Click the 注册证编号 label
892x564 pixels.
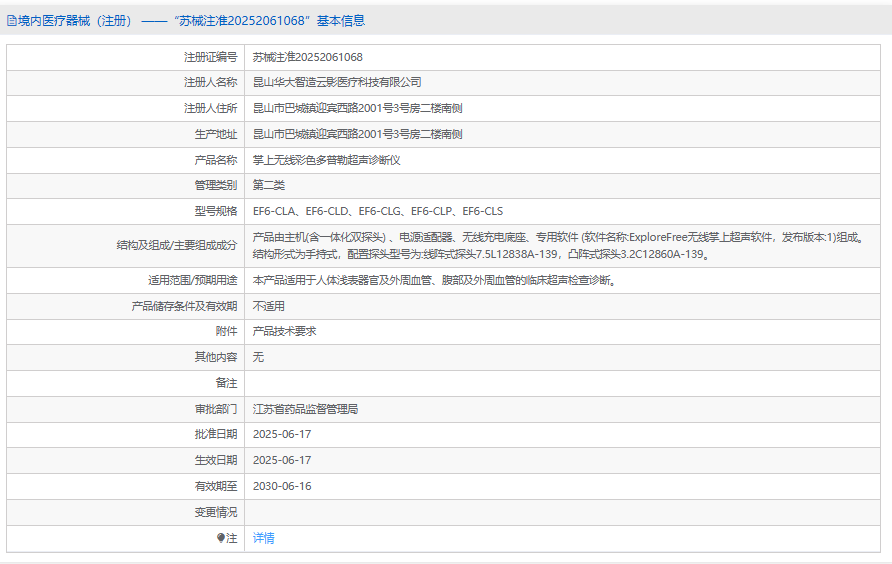click(x=210, y=57)
